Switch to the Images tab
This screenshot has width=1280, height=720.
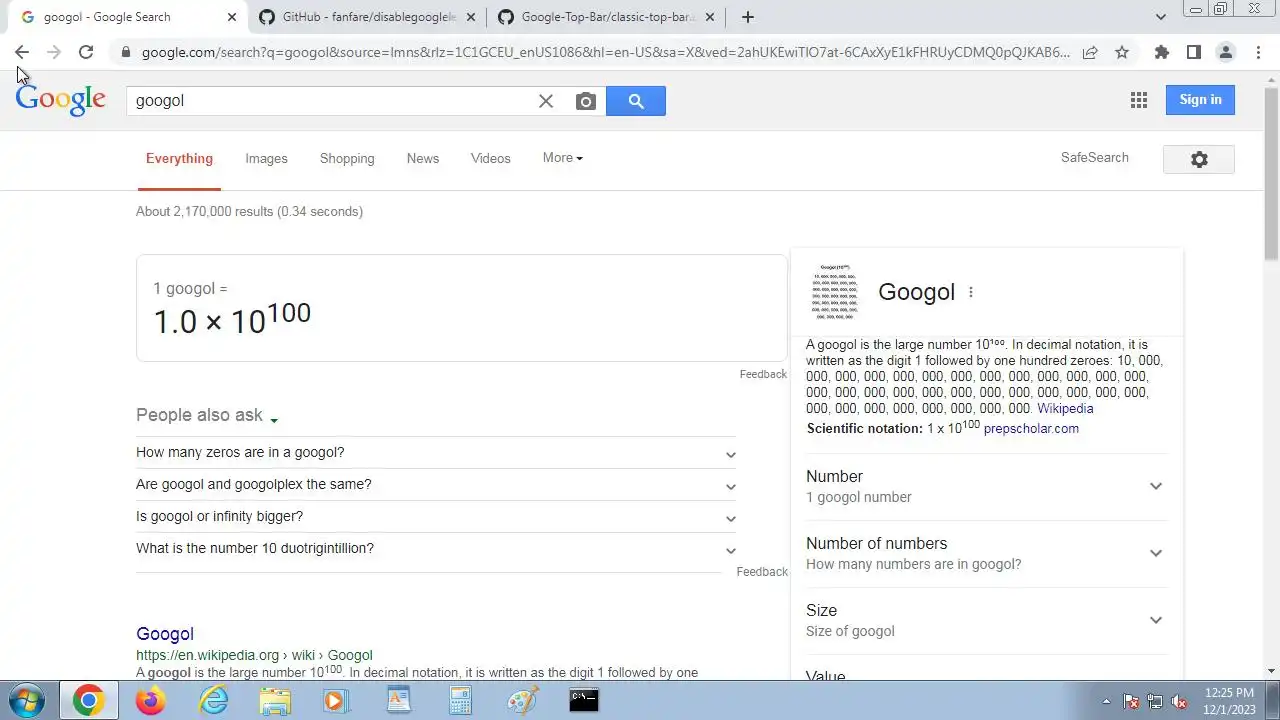(x=266, y=159)
